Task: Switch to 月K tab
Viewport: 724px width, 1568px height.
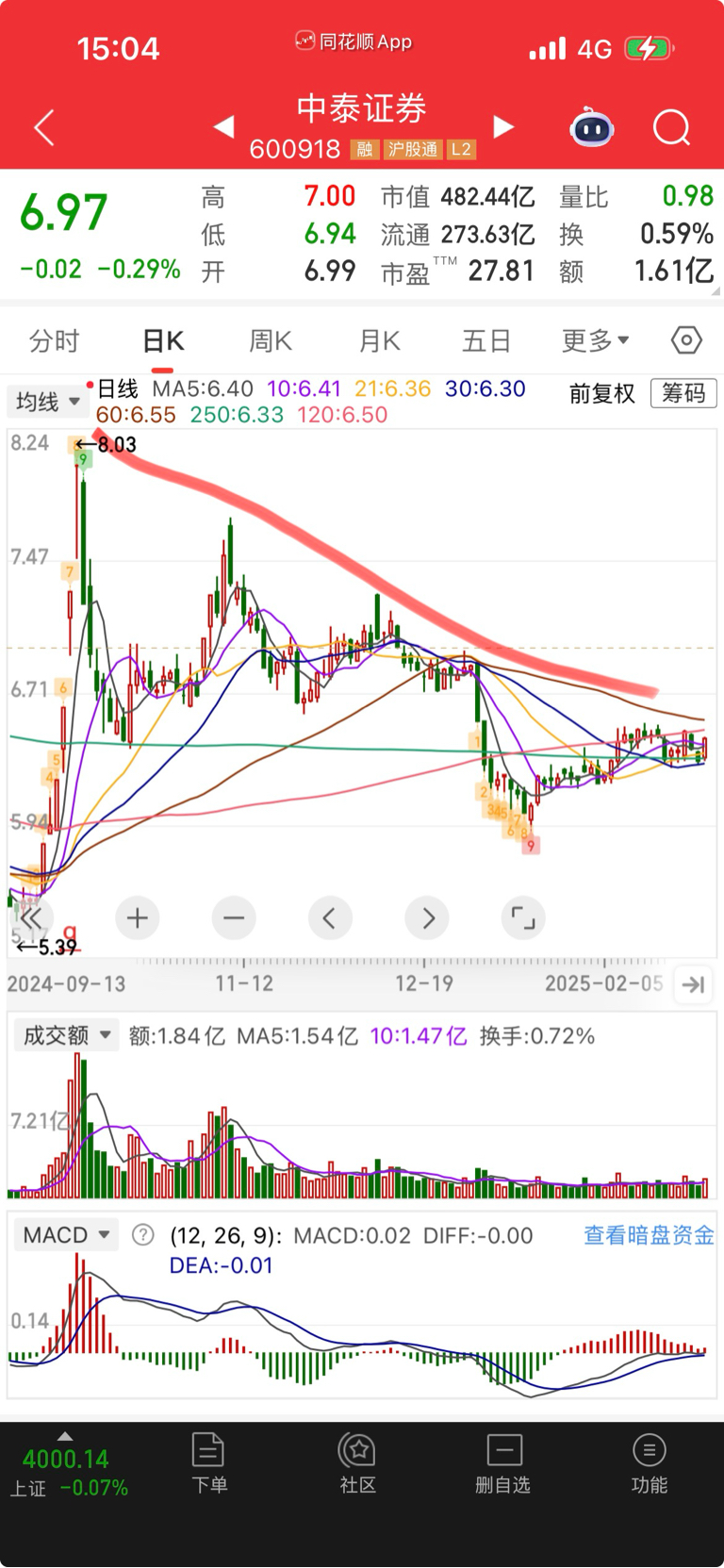Action: click(x=380, y=340)
